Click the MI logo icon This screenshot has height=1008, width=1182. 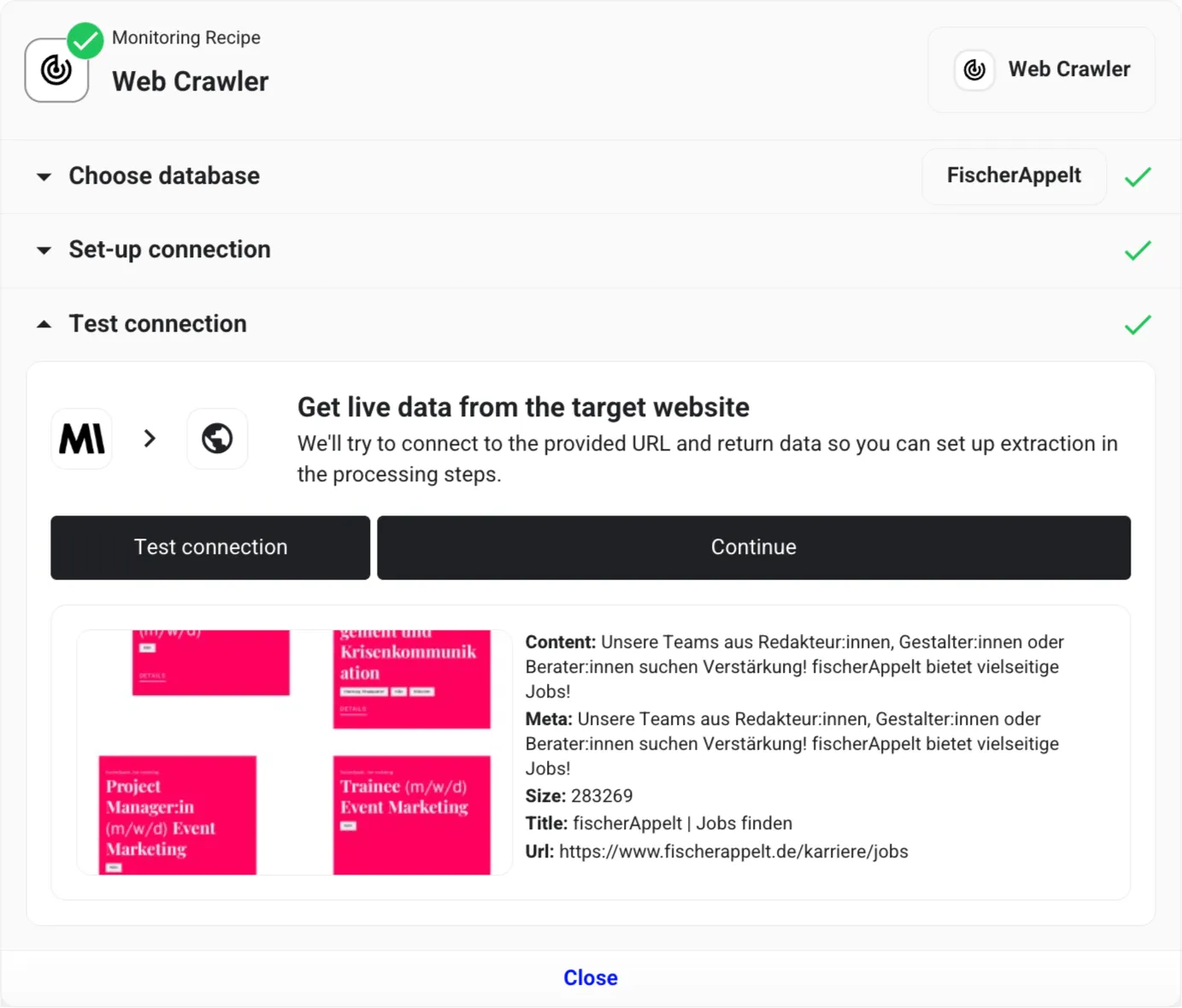[82, 439]
